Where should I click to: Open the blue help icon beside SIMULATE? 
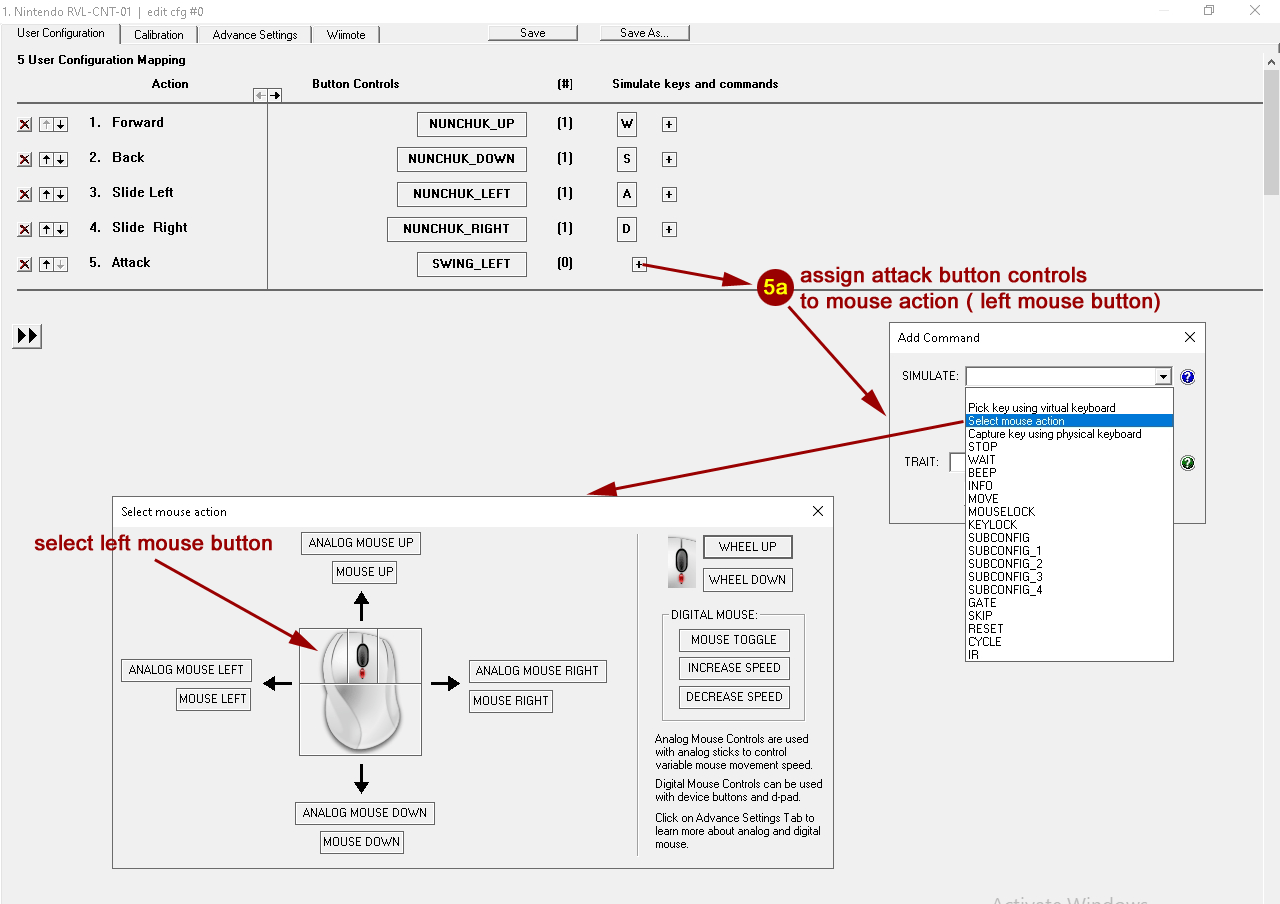click(1187, 377)
